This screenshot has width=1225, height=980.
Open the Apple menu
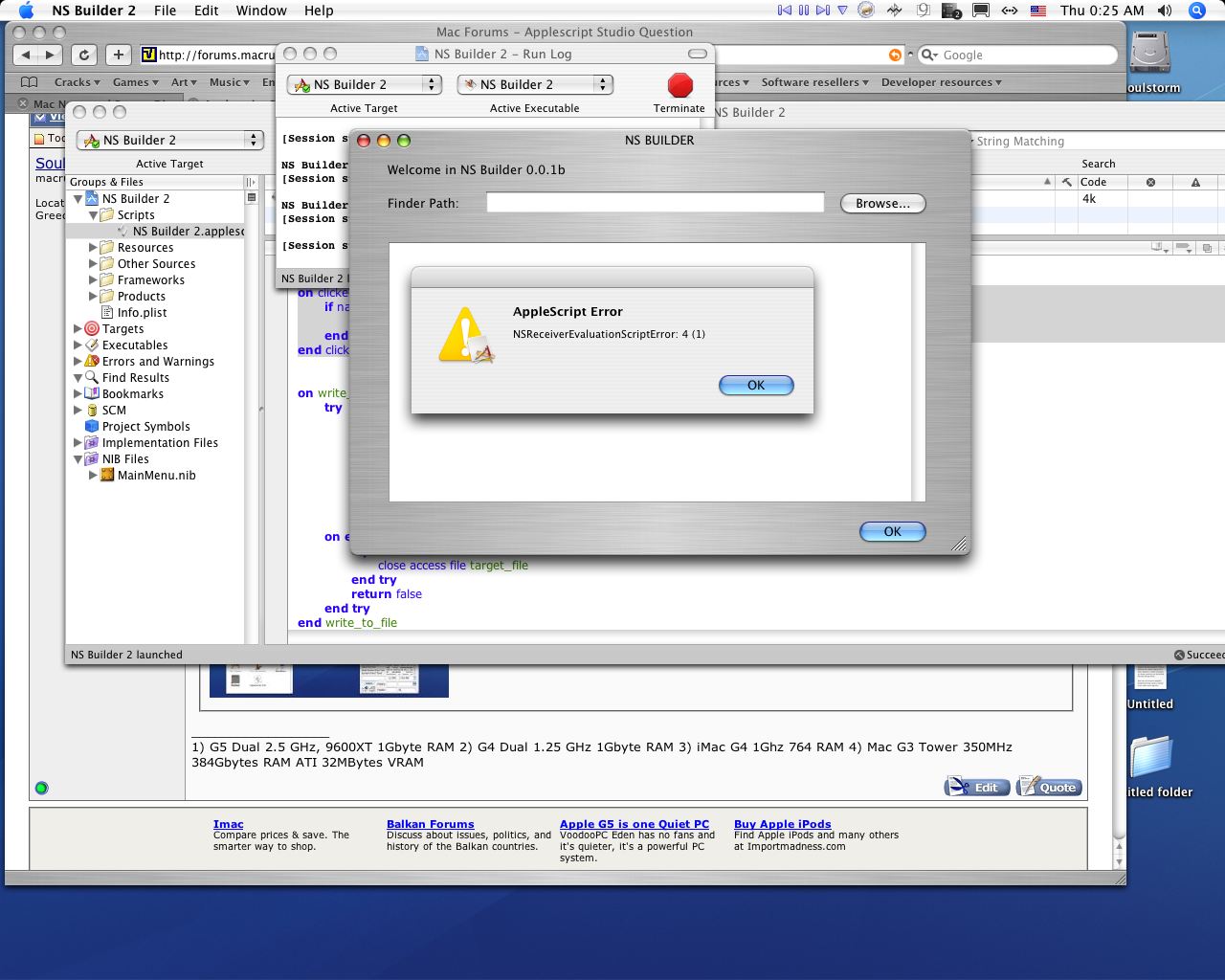click(x=26, y=11)
